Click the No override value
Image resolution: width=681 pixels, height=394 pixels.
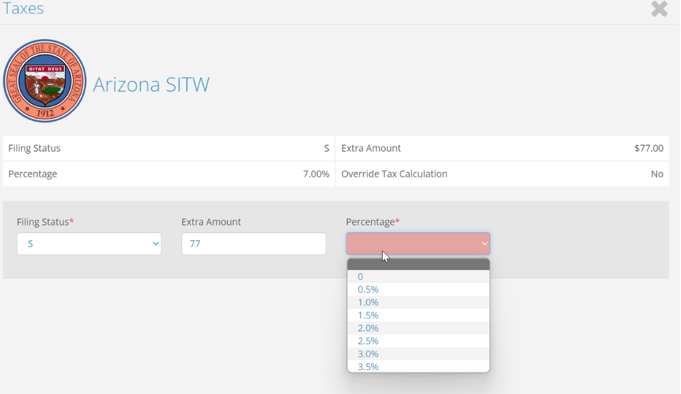(x=657, y=174)
